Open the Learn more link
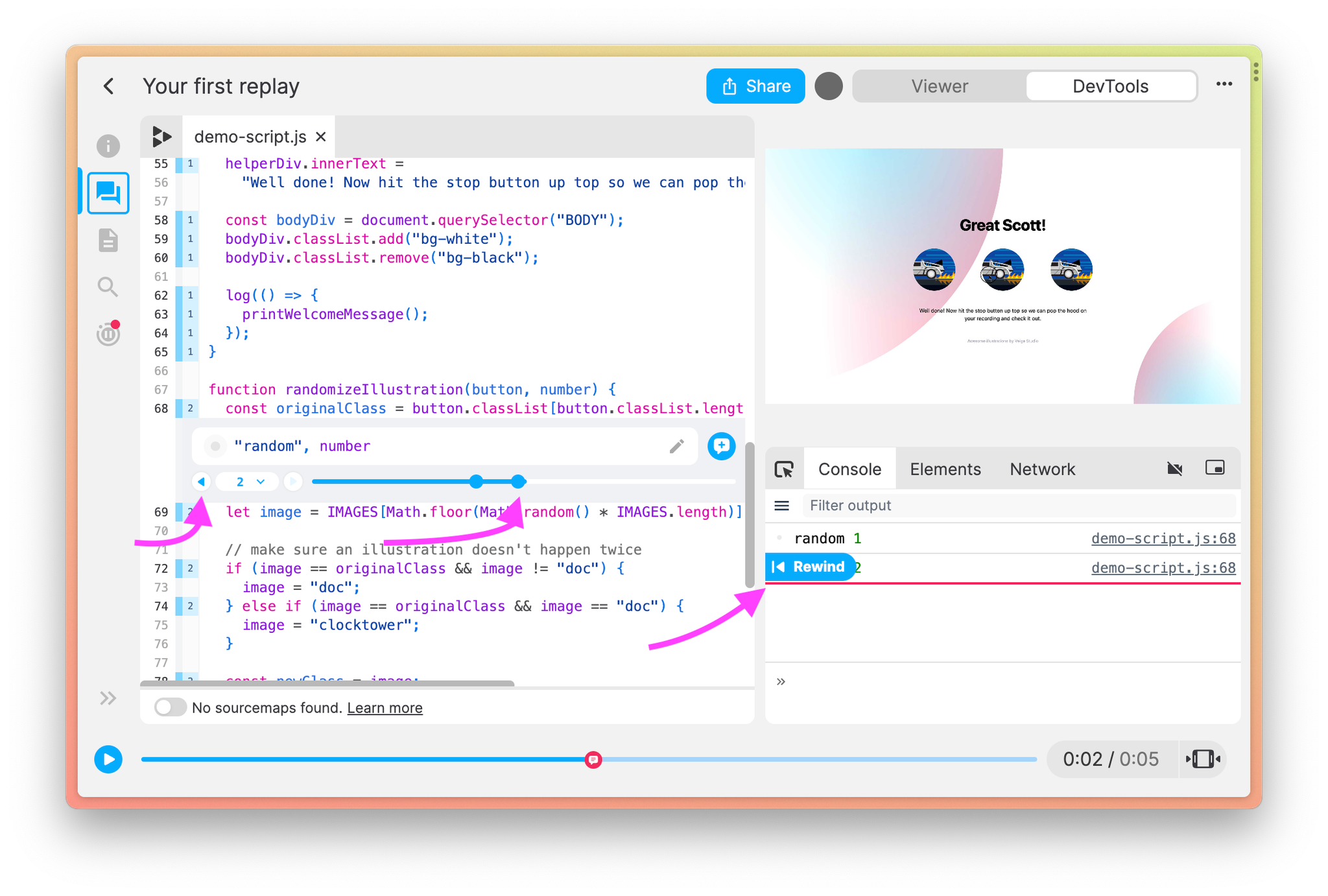The width and height of the screenshot is (1328, 896). (x=385, y=708)
